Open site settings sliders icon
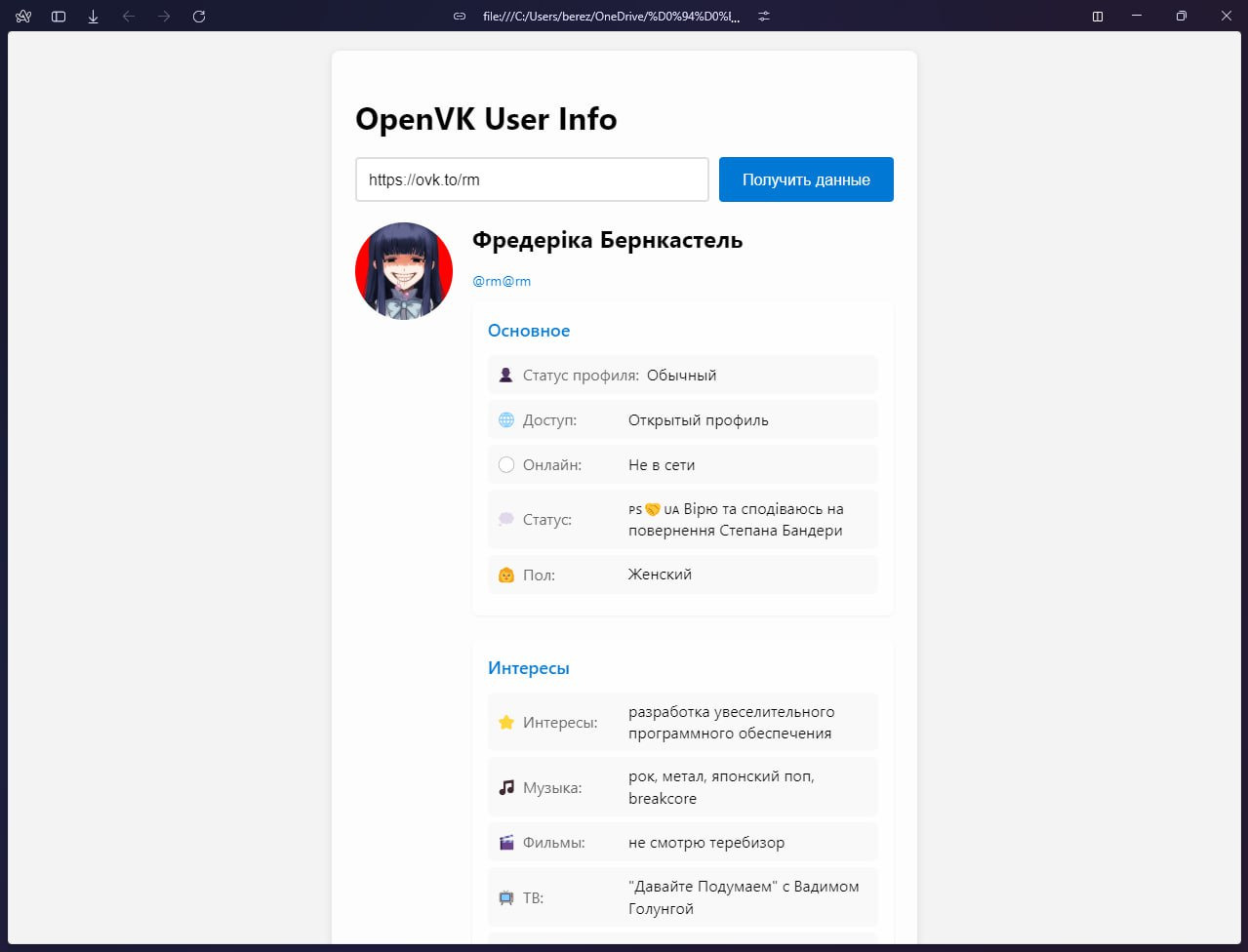 pyautogui.click(x=764, y=17)
